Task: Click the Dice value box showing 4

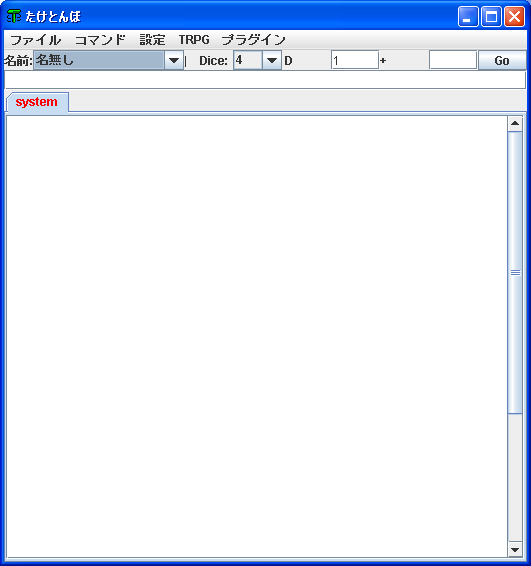Action: [x=248, y=60]
